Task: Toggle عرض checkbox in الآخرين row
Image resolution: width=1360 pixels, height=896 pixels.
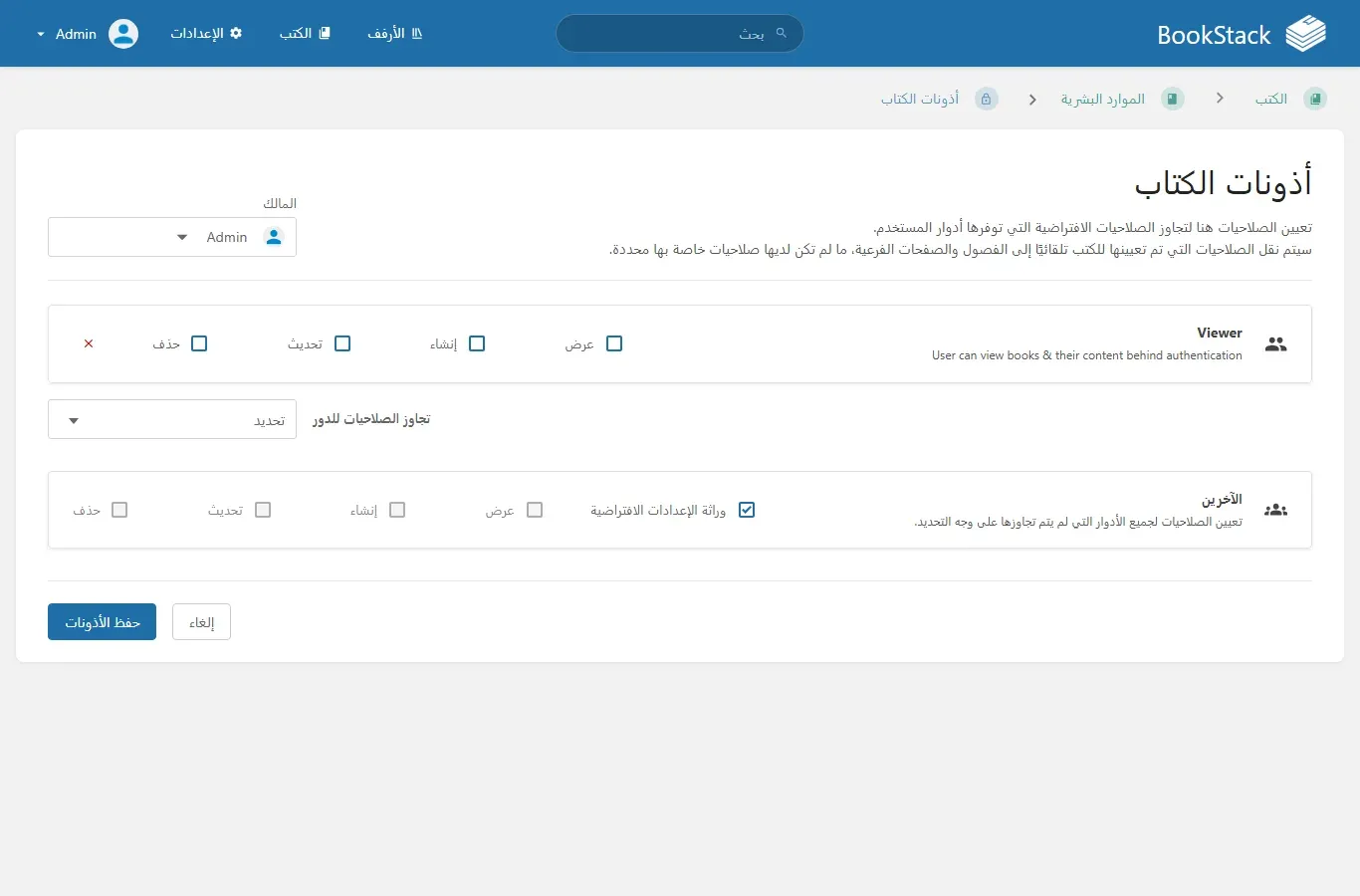Action: 535,510
